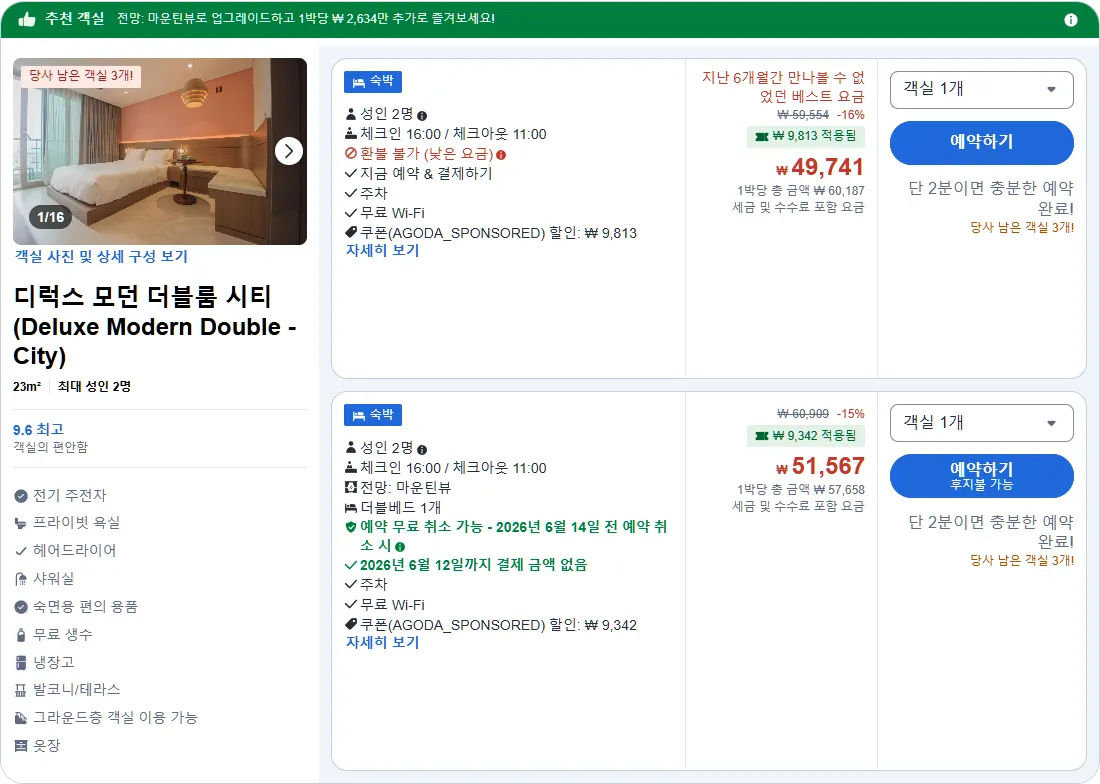Click 1박당 총 금액 ₩ 60,187 text

click(x=800, y=191)
